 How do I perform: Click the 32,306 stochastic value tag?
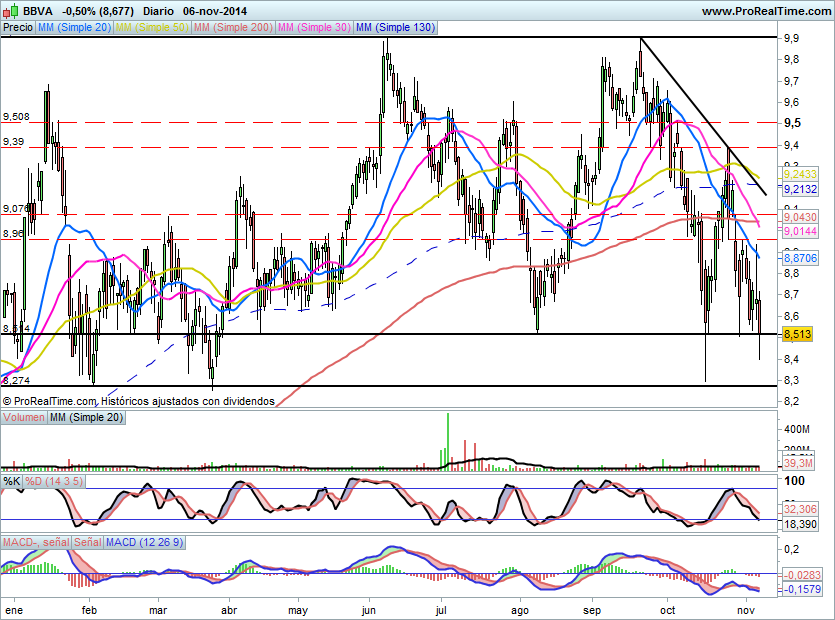(x=800, y=509)
